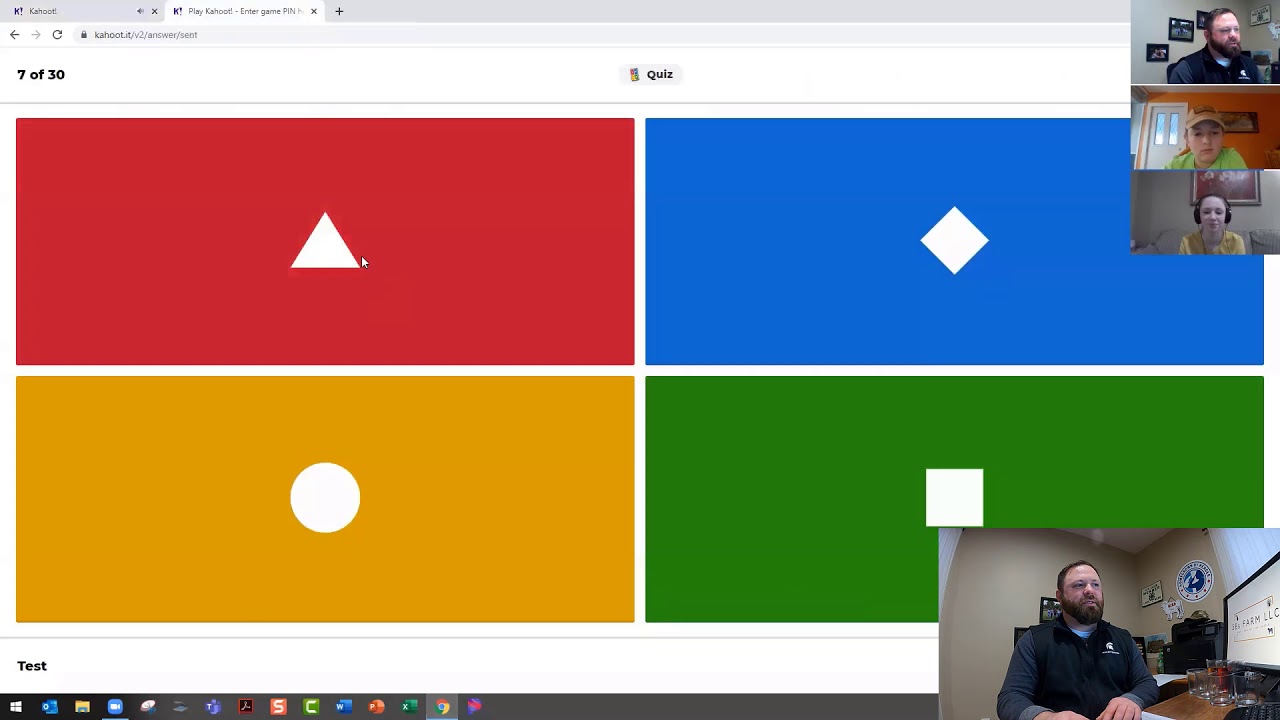Close the first Kahoot! tab

154,11
